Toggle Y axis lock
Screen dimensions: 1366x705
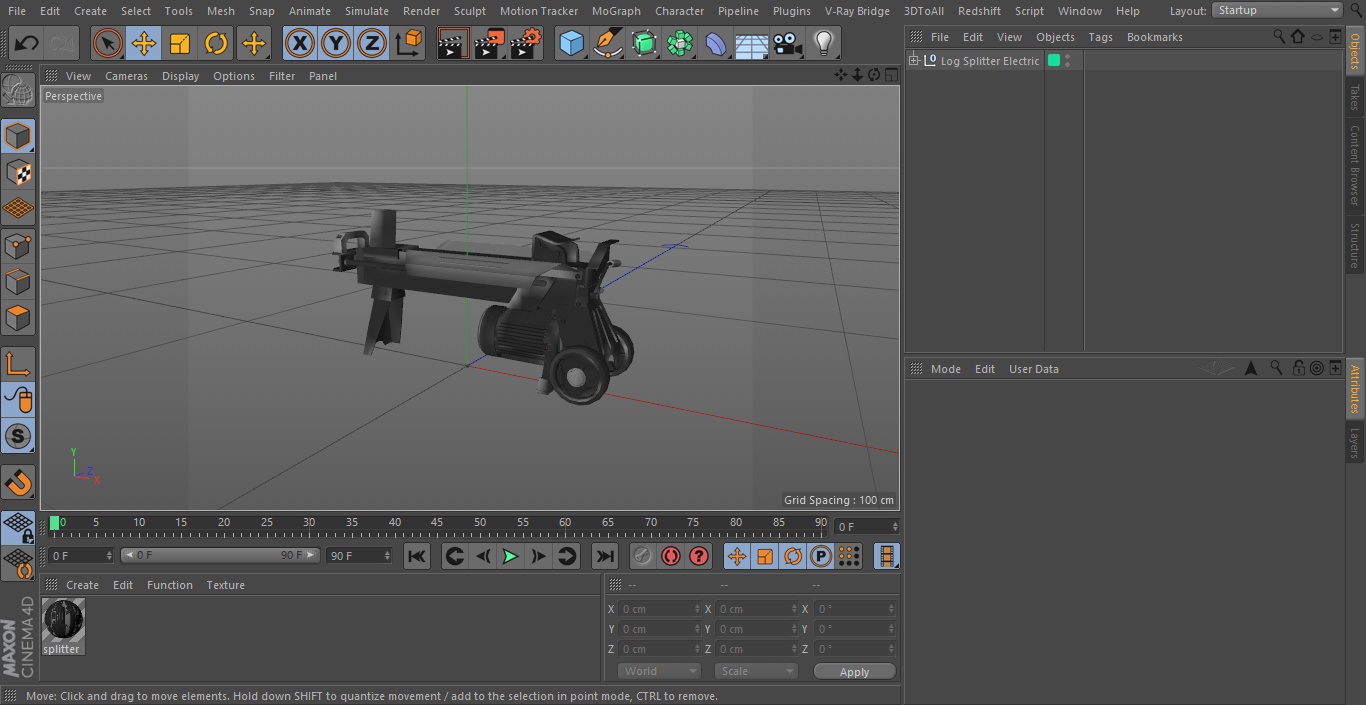click(335, 43)
